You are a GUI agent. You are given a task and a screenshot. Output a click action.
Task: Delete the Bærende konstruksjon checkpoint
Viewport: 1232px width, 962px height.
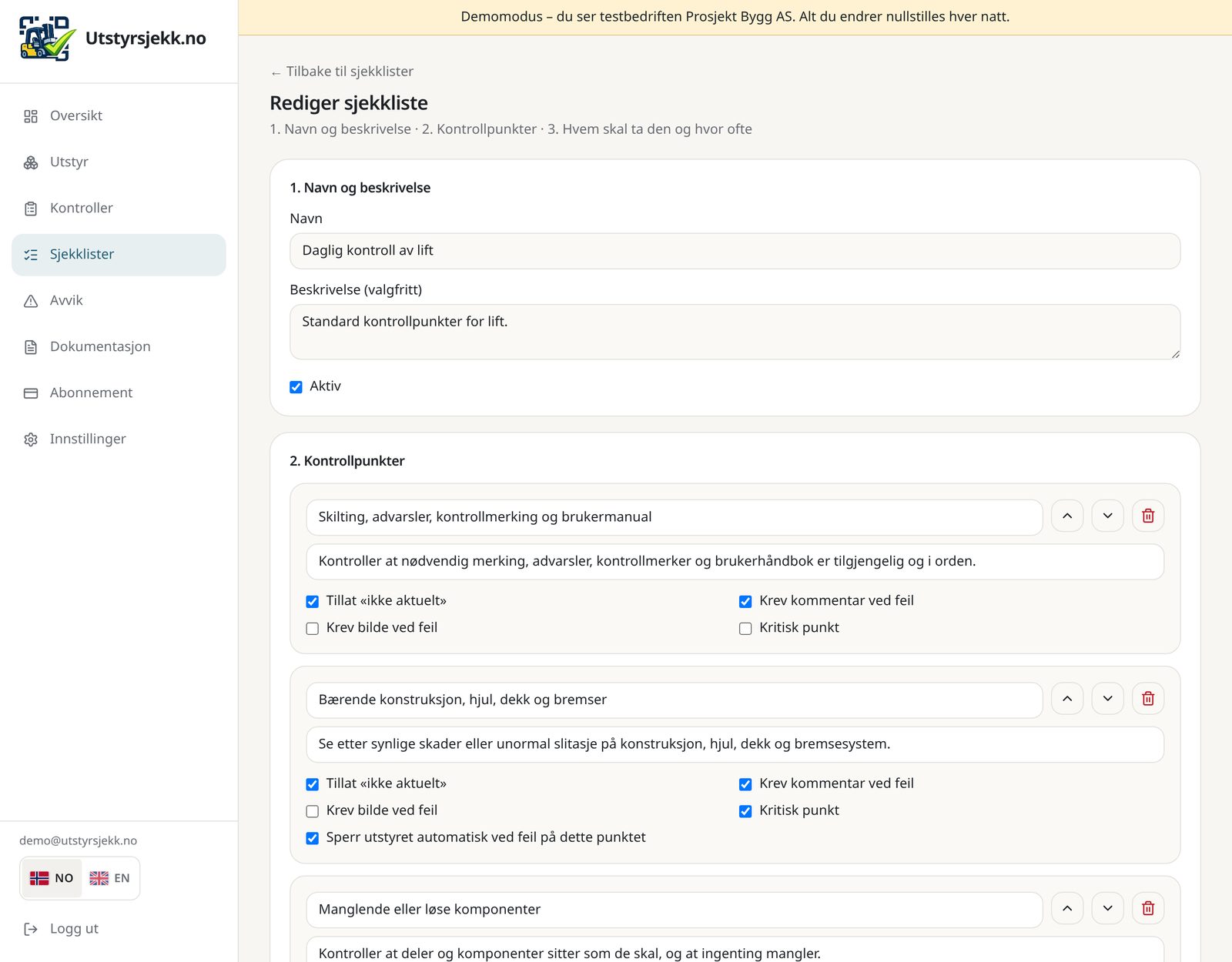[1148, 699]
